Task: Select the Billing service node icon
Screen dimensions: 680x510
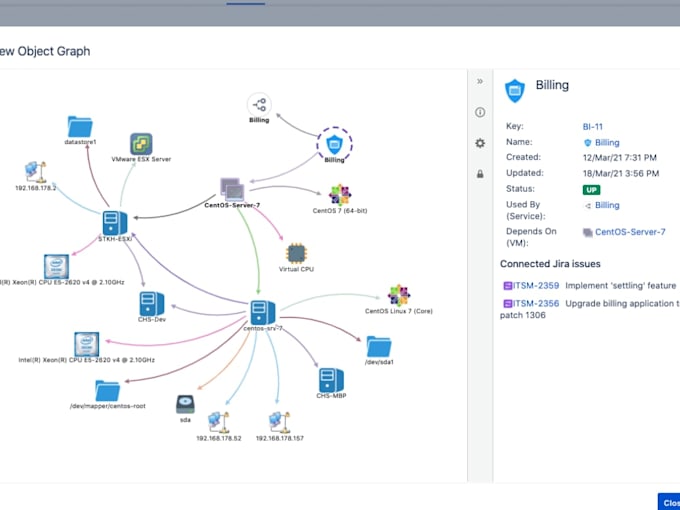Action: tap(259, 105)
